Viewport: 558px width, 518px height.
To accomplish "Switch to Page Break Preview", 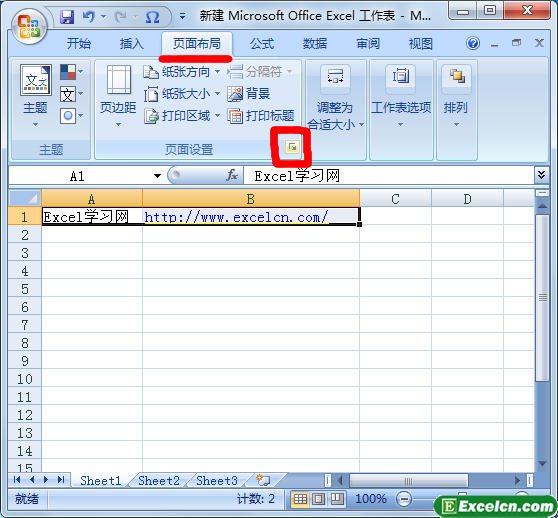I will [337, 499].
